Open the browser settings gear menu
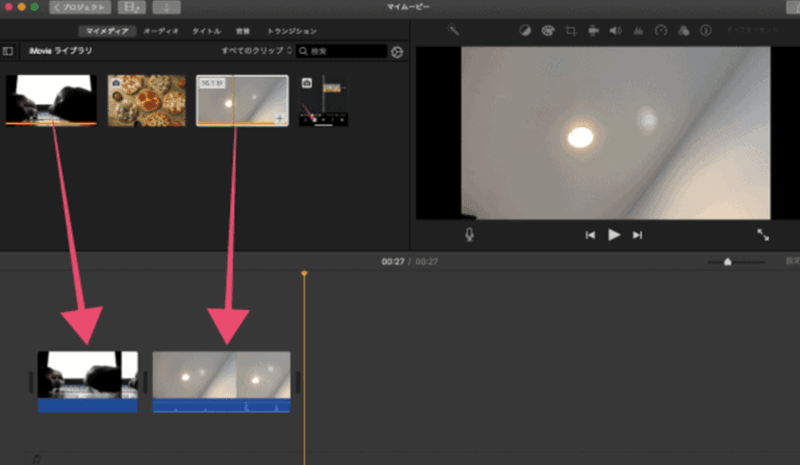The height and width of the screenshot is (465, 800). click(397, 51)
